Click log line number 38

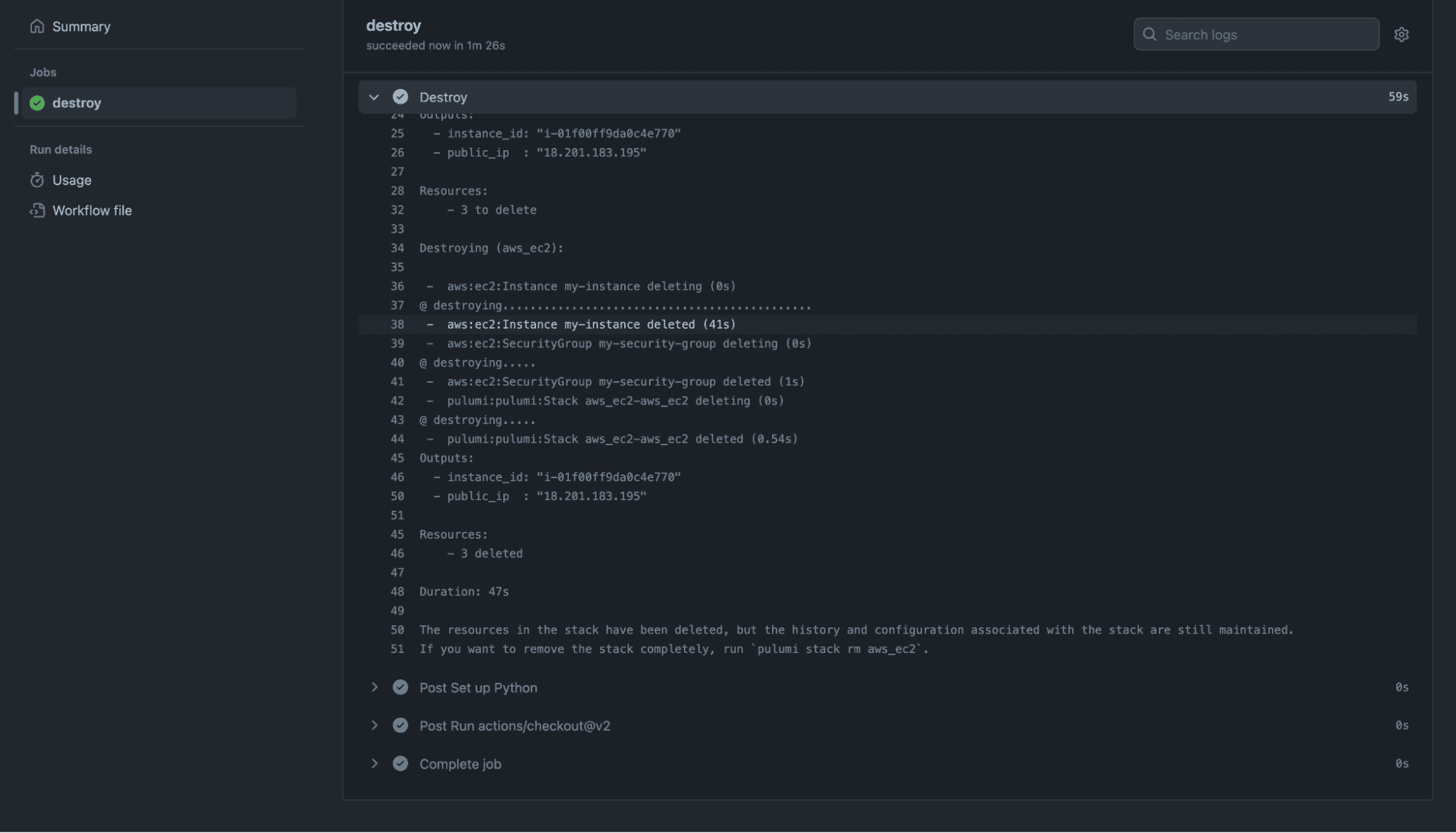(x=397, y=324)
